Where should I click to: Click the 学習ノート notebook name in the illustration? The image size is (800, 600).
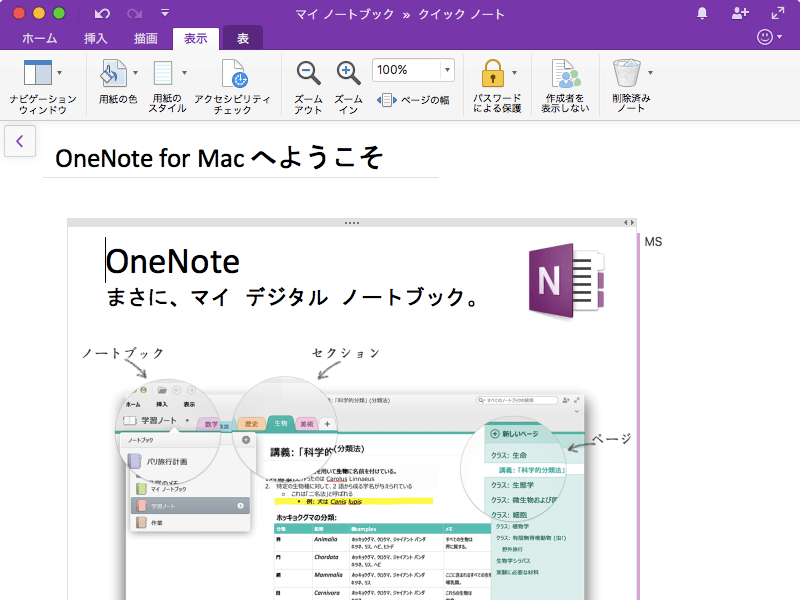click(159, 420)
